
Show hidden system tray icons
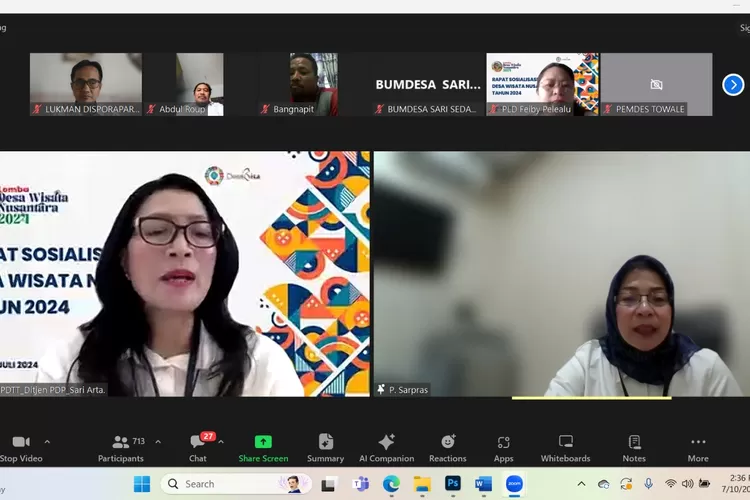[x=581, y=484]
